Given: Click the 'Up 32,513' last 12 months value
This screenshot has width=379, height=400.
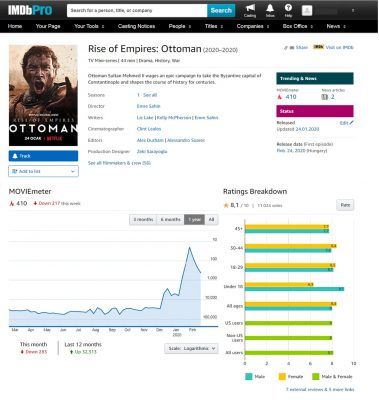Looking at the screenshot, I should tap(83, 352).
